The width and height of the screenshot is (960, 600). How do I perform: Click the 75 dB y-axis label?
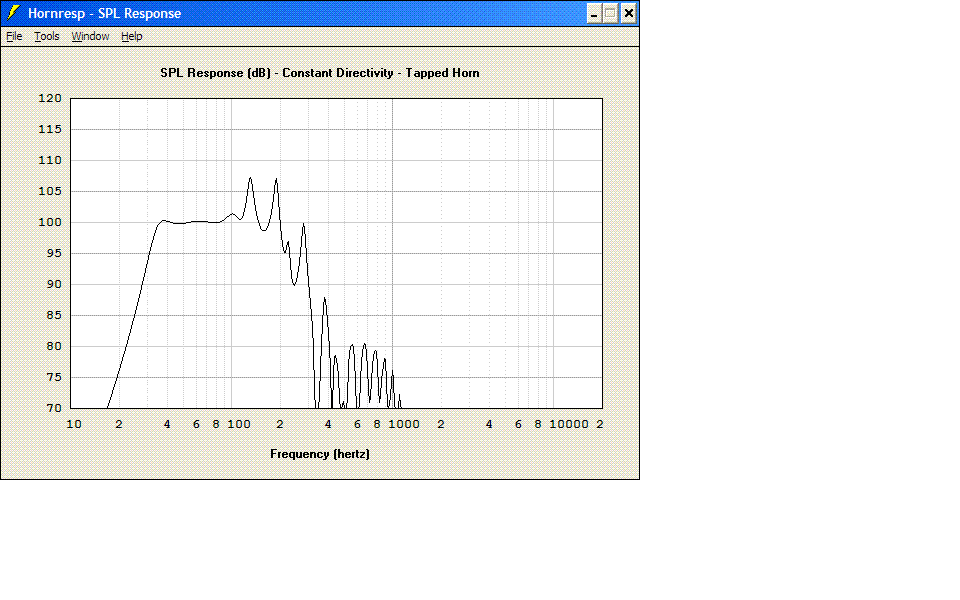pos(54,377)
